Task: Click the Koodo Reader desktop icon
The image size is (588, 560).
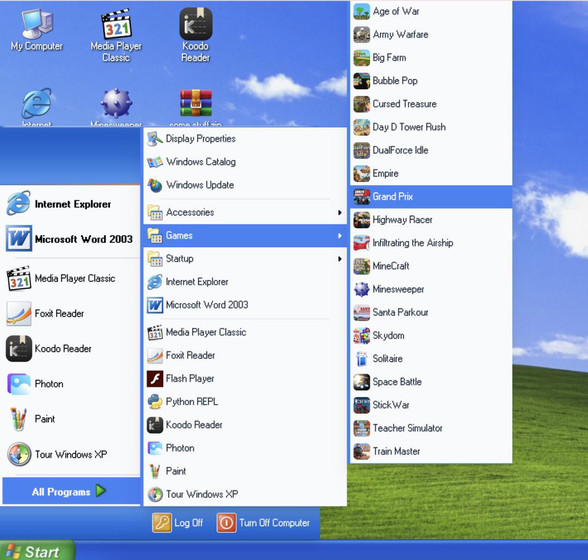Action: [195, 35]
